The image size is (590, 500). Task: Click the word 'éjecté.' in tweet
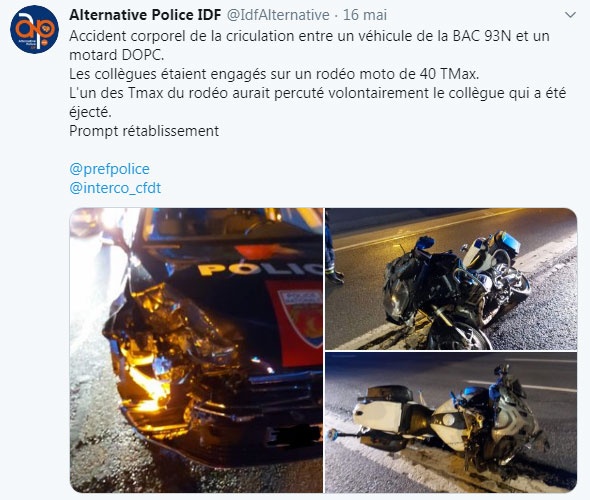(x=90, y=112)
